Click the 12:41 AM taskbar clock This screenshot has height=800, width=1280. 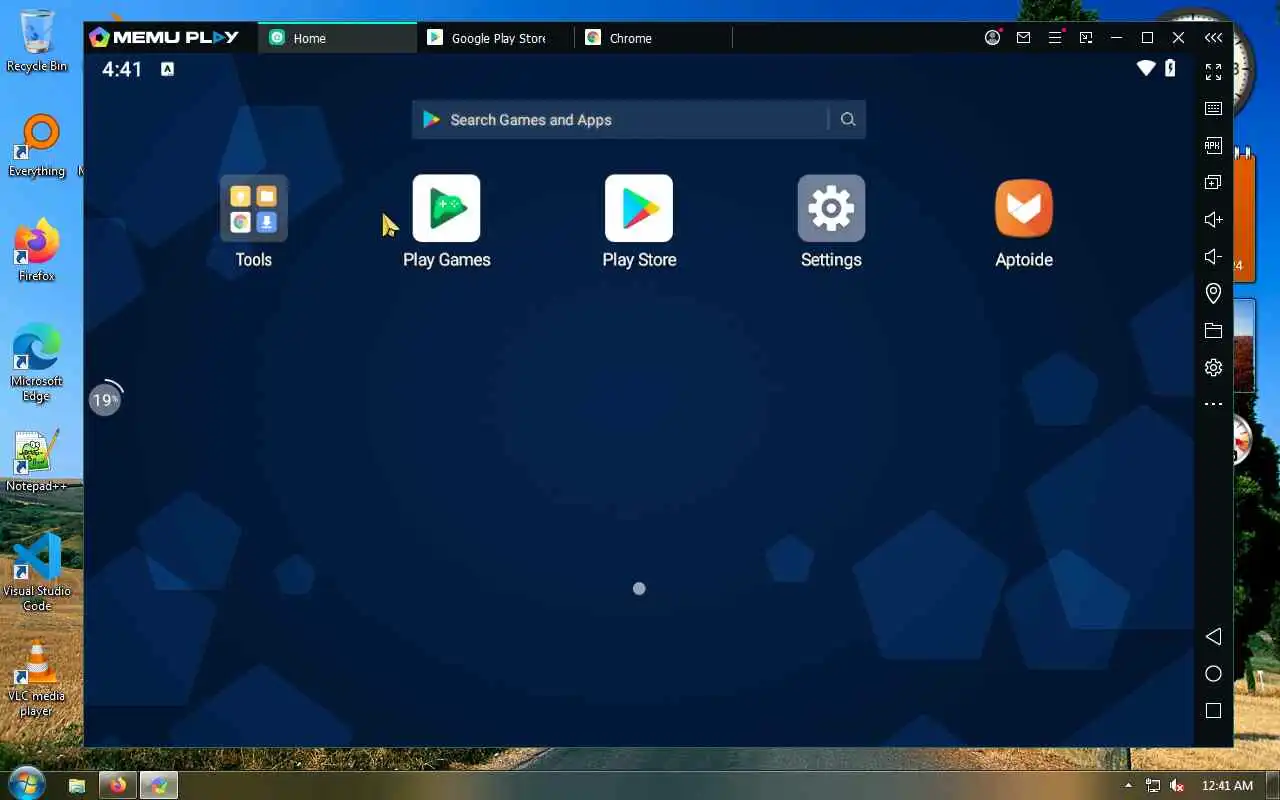tap(1227, 786)
